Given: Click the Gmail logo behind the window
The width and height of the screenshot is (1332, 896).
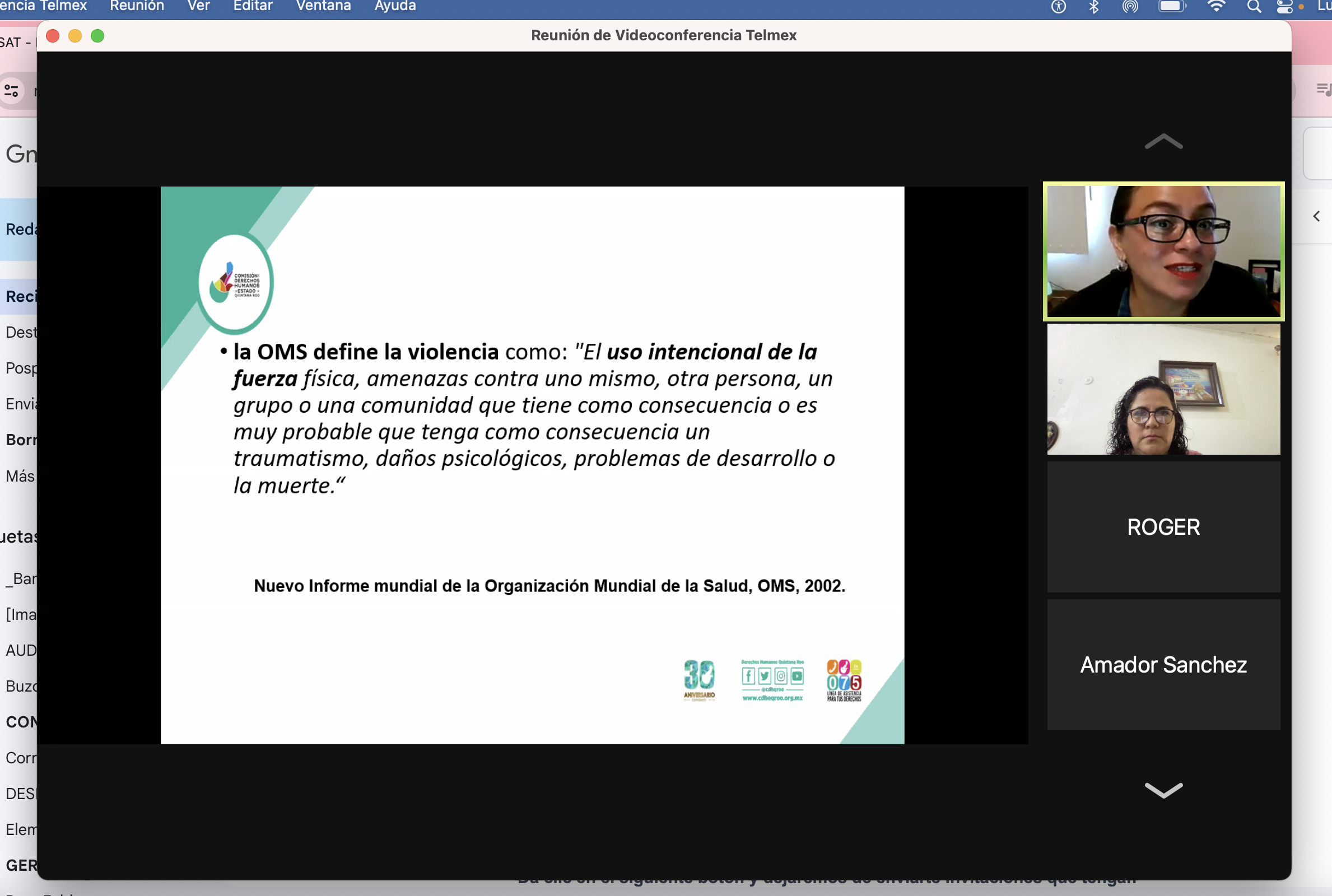Looking at the screenshot, I should 21,155.
